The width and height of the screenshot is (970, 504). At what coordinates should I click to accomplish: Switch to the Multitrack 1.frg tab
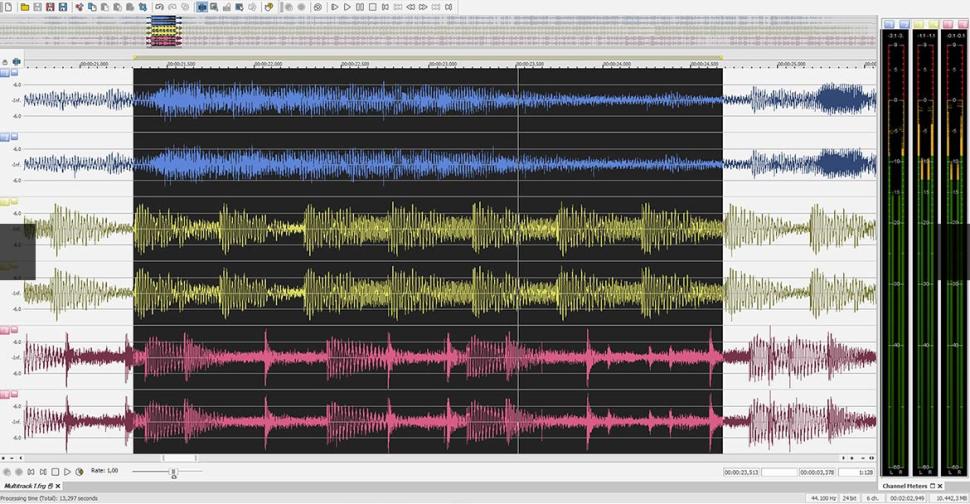pos(26,486)
